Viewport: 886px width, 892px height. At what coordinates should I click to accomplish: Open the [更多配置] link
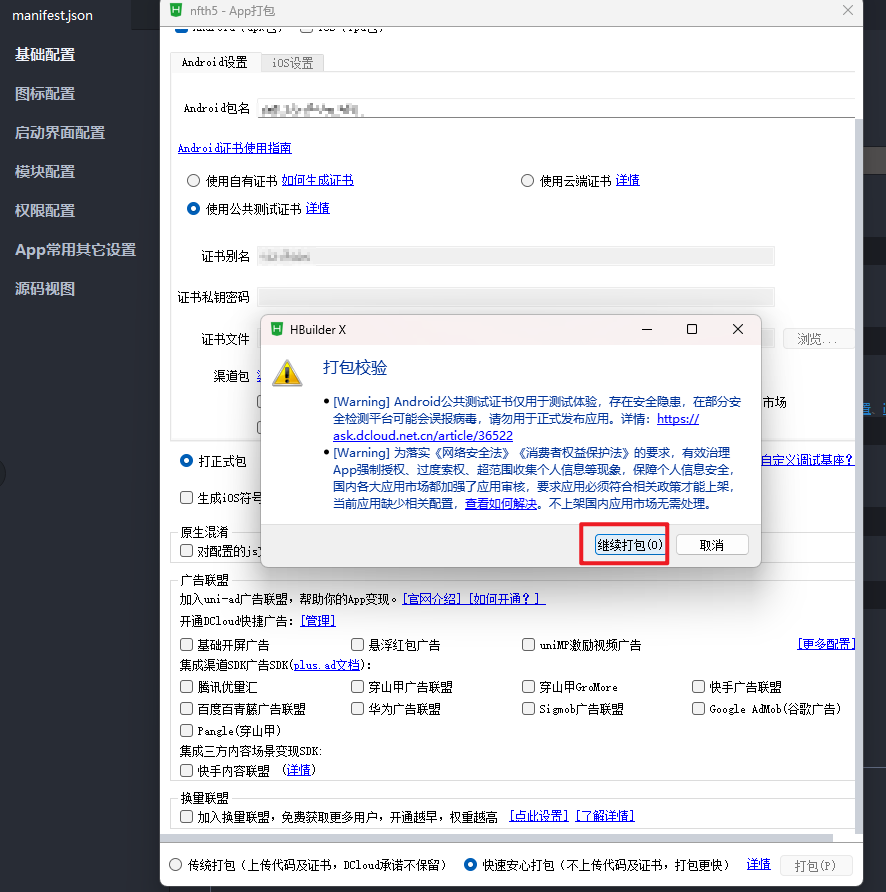pos(826,644)
